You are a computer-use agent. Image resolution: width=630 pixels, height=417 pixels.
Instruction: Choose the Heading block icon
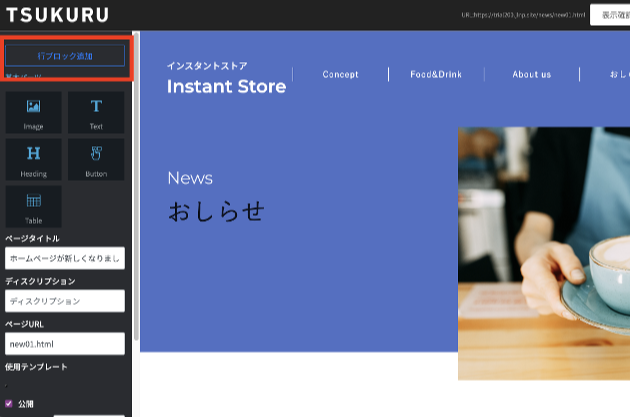pos(33,159)
